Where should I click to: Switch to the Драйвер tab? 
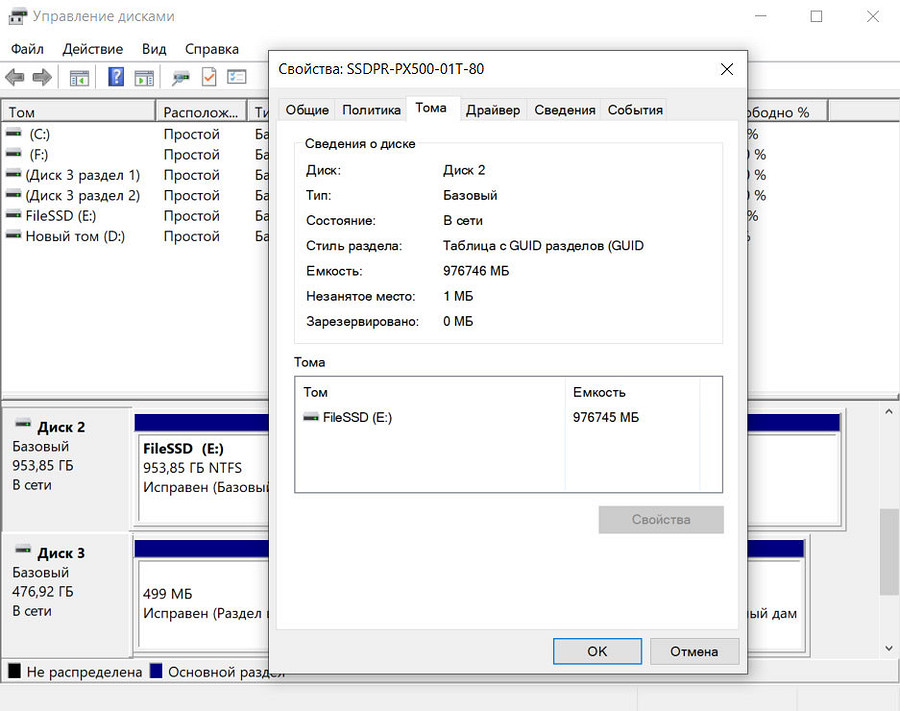pyautogui.click(x=492, y=110)
